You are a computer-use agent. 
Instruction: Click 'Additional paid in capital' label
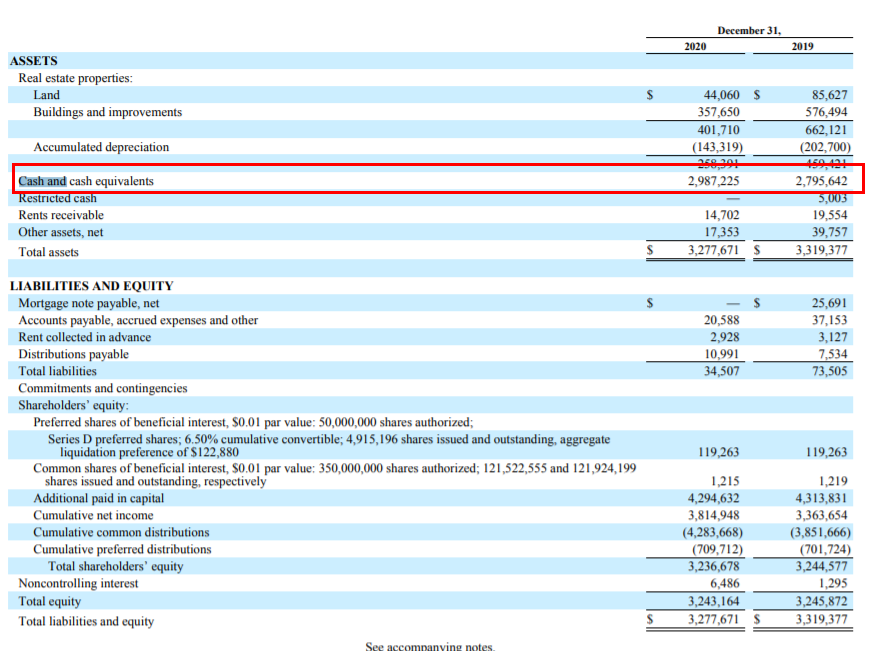[98, 498]
